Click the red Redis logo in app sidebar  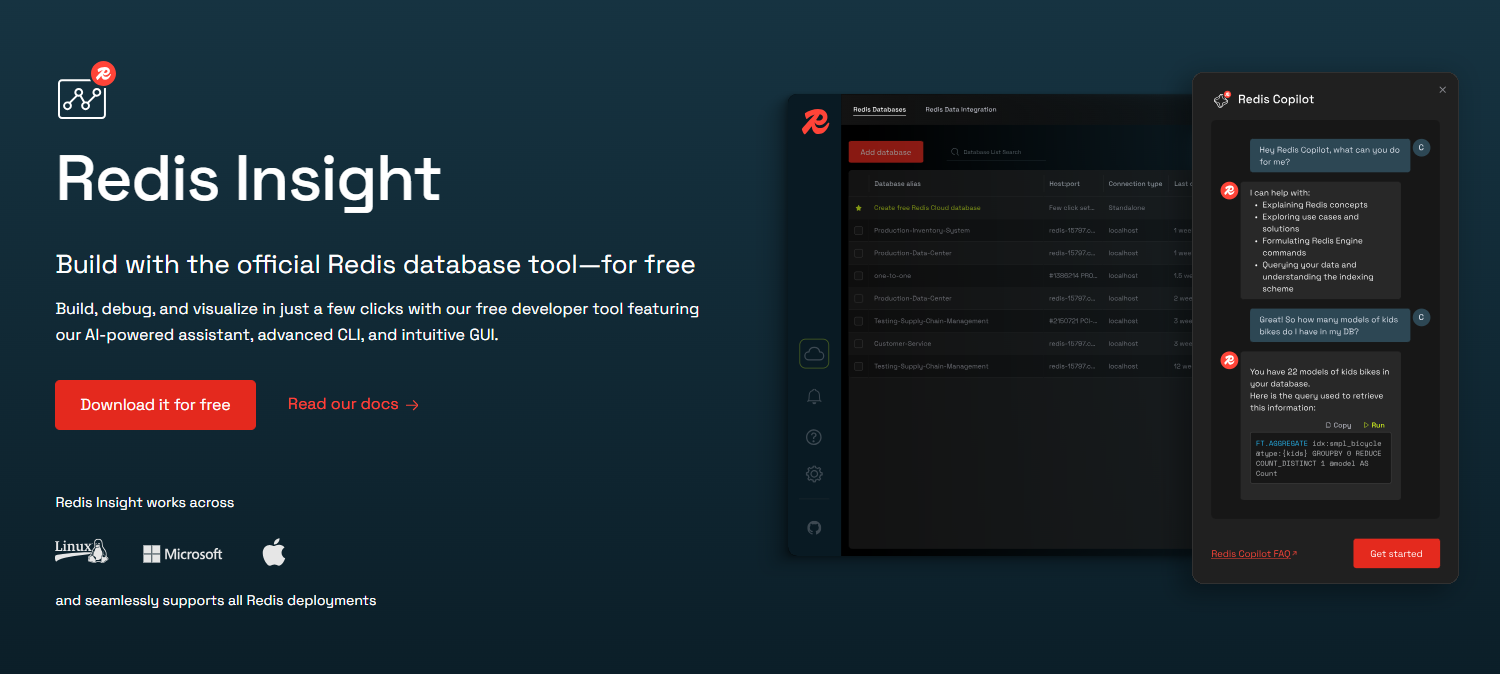815,122
